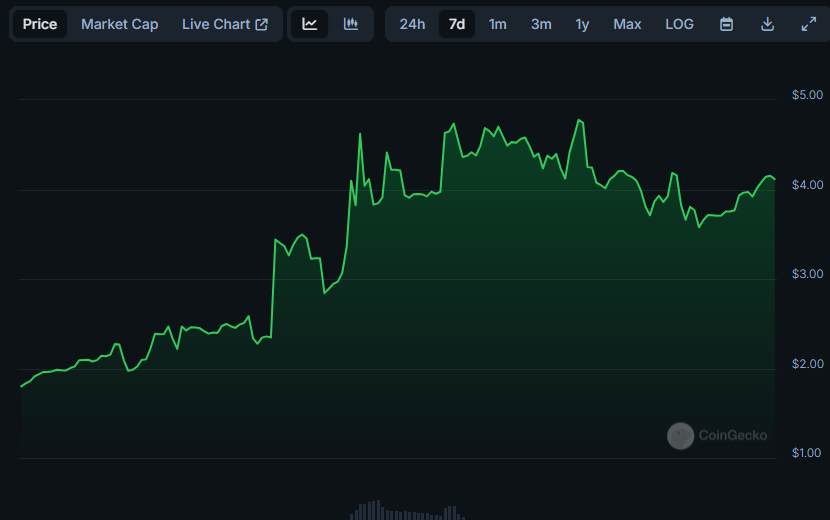Image resolution: width=830 pixels, height=520 pixels.
Task: Click the $4.00 axis label
Action: pos(807,185)
